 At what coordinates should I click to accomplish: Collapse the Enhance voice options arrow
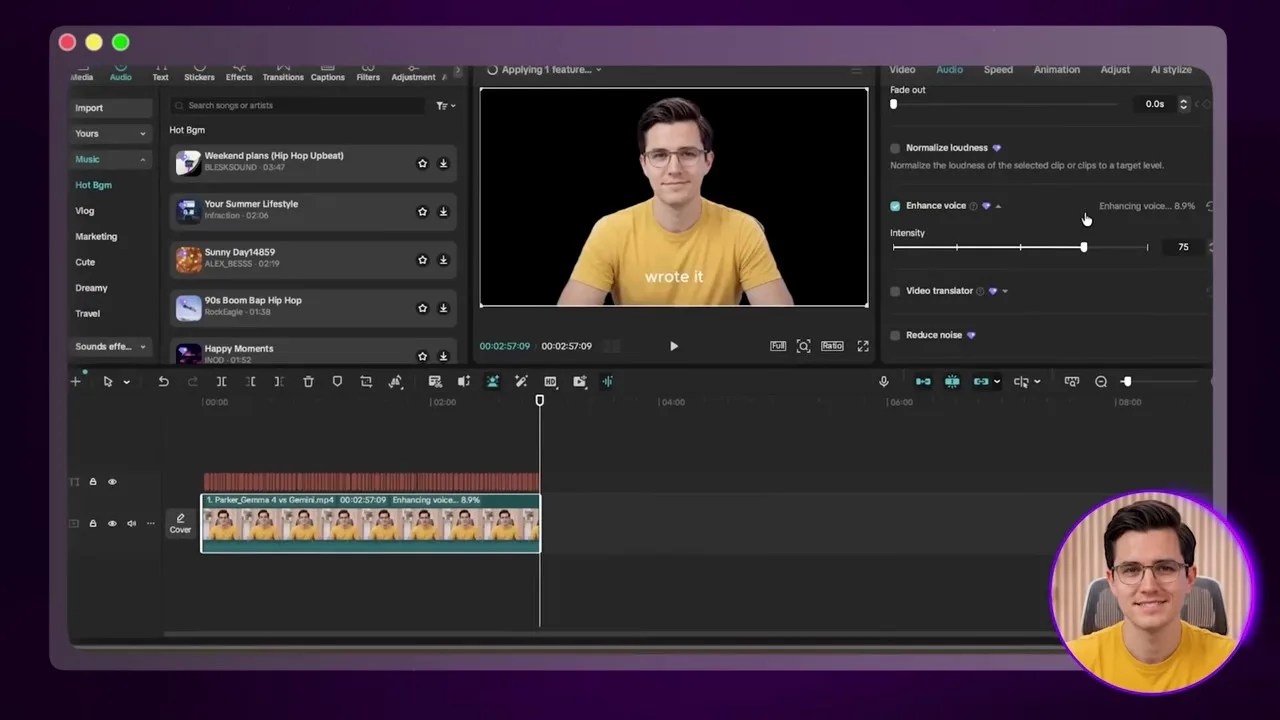998,206
